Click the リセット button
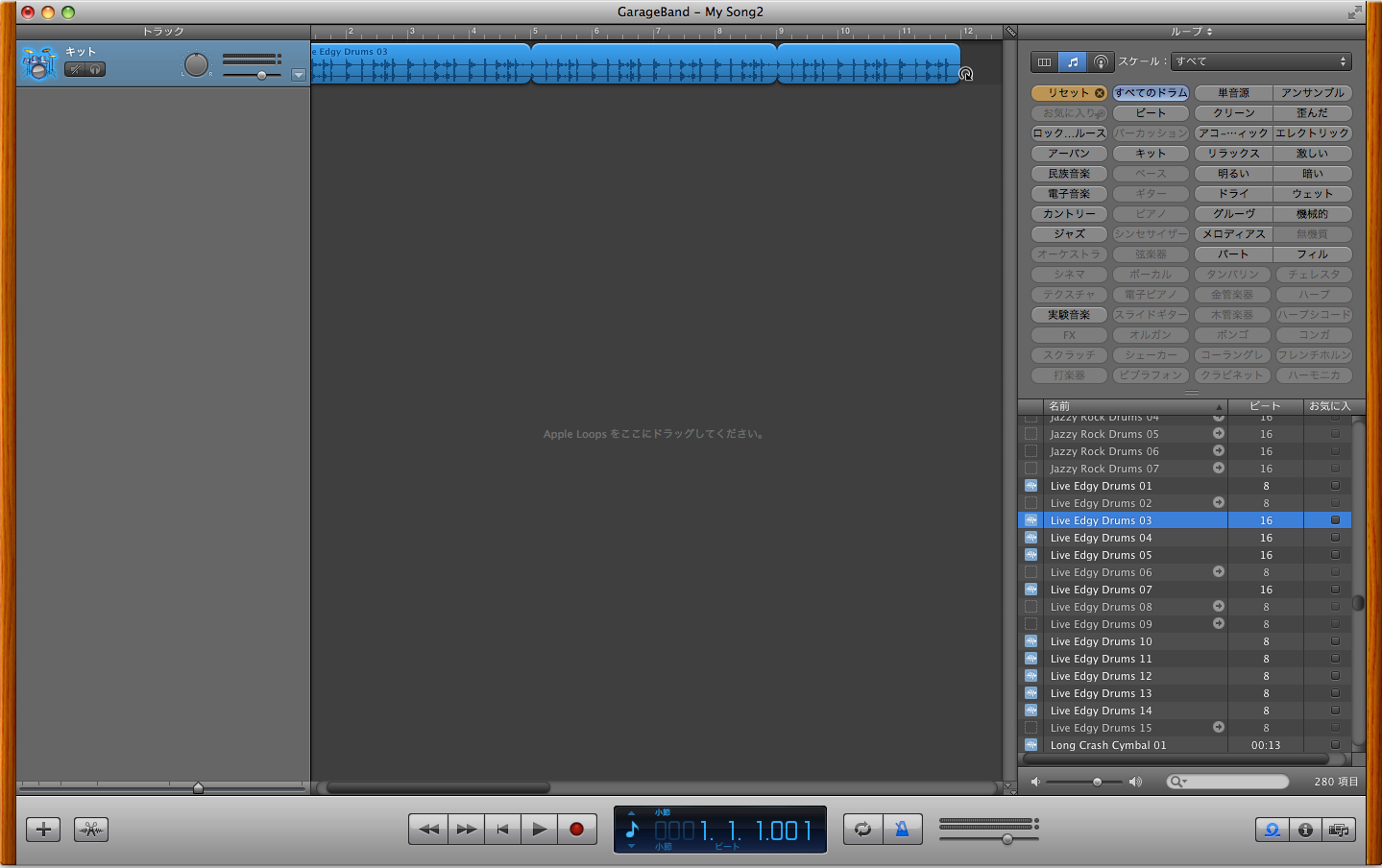The width and height of the screenshot is (1382, 868). 1069,93
